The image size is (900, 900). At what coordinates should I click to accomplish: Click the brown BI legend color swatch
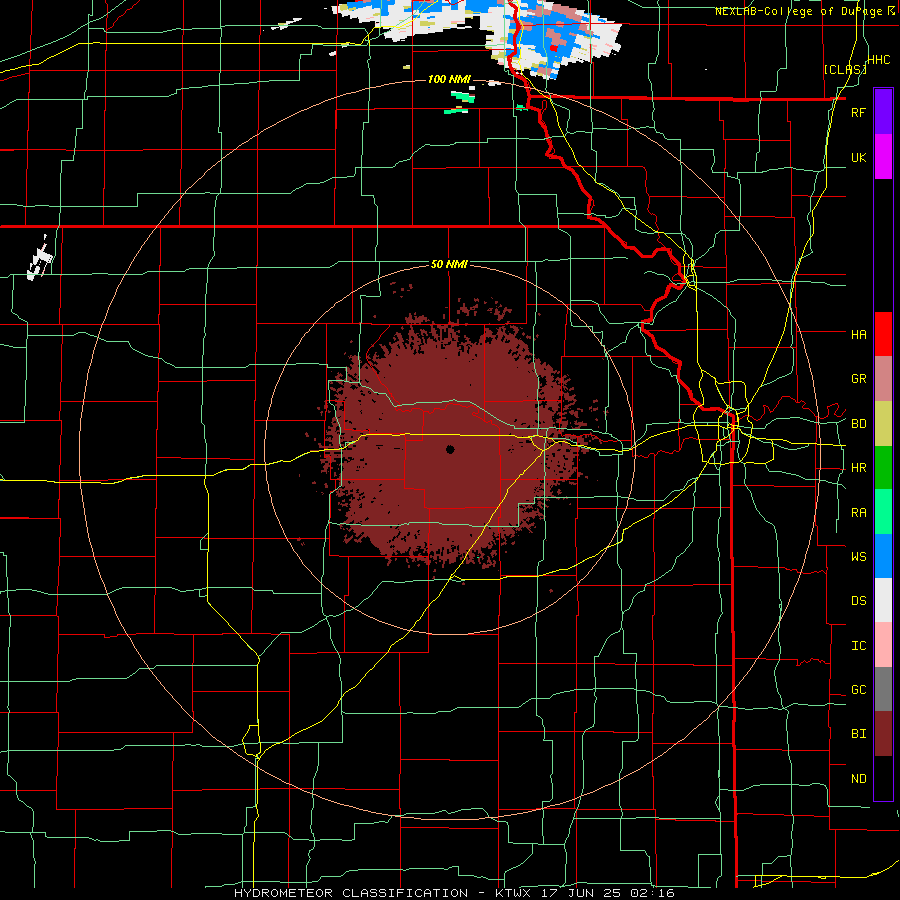pos(883,734)
